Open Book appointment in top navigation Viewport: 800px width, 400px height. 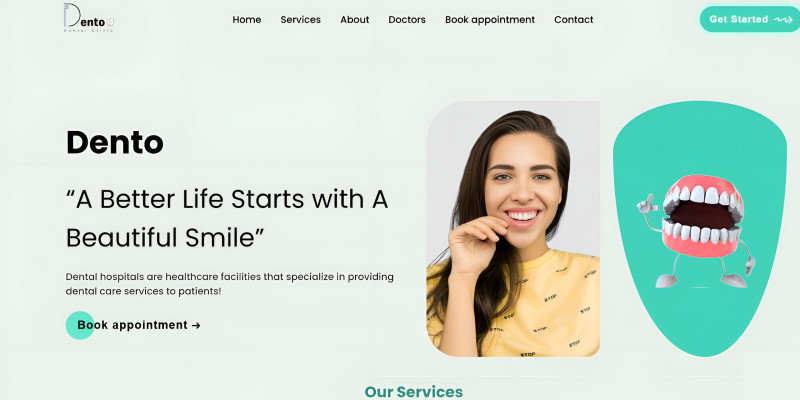coord(490,20)
